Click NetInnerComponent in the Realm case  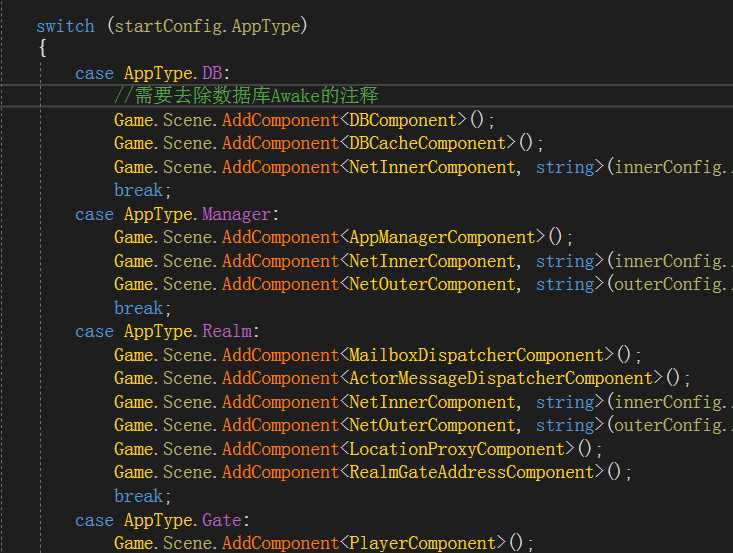pos(432,402)
